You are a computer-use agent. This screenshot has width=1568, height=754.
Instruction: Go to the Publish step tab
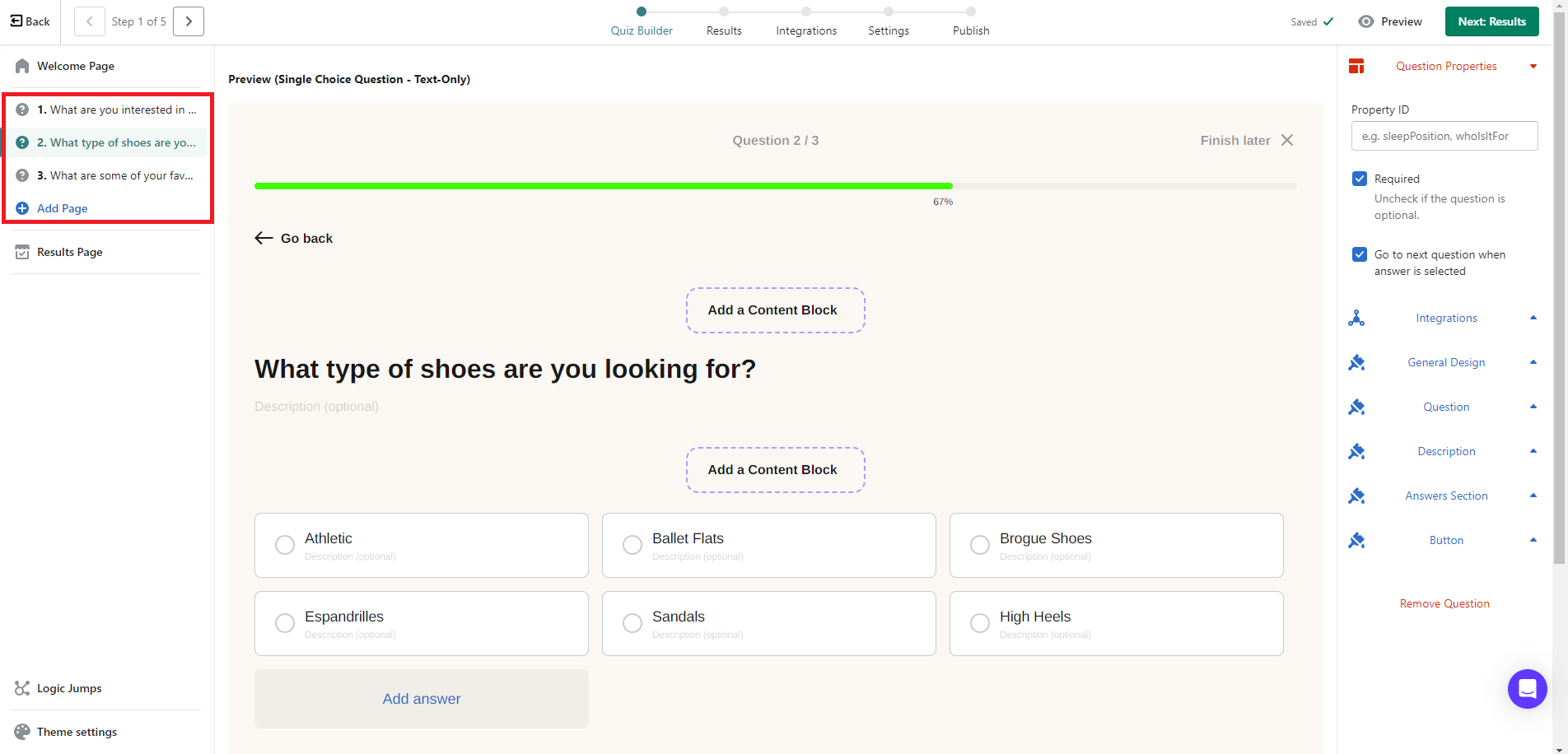coord(971,30)
